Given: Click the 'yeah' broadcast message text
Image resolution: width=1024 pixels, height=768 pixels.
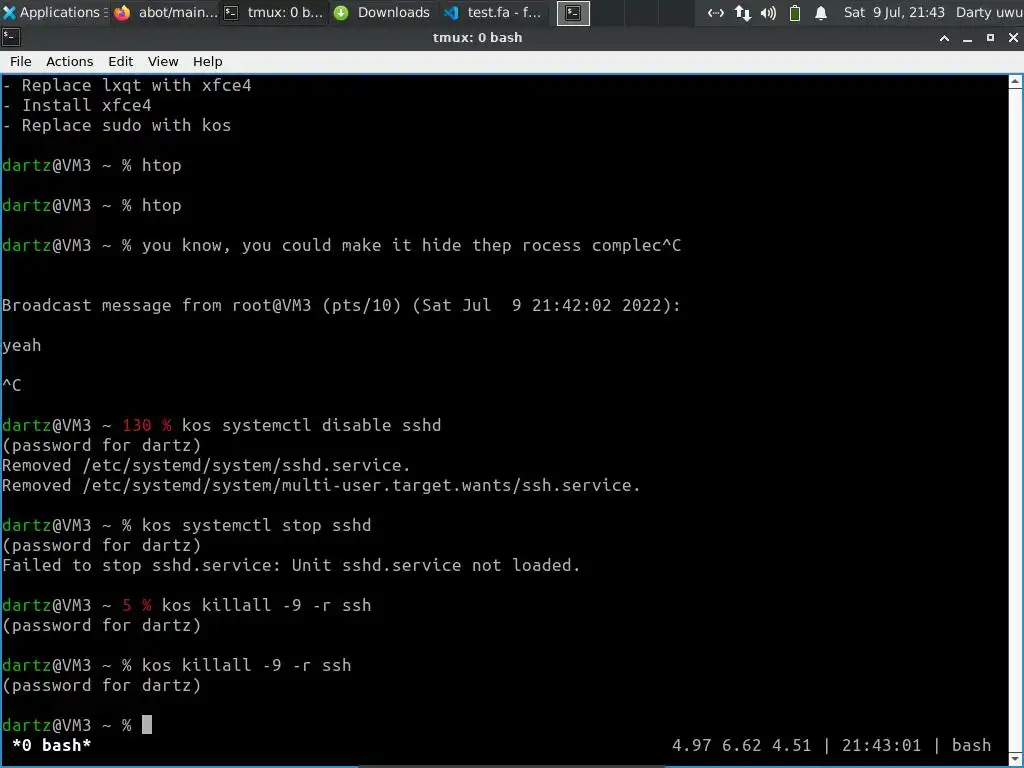Looking at the screenshot, I should (22, 345).
